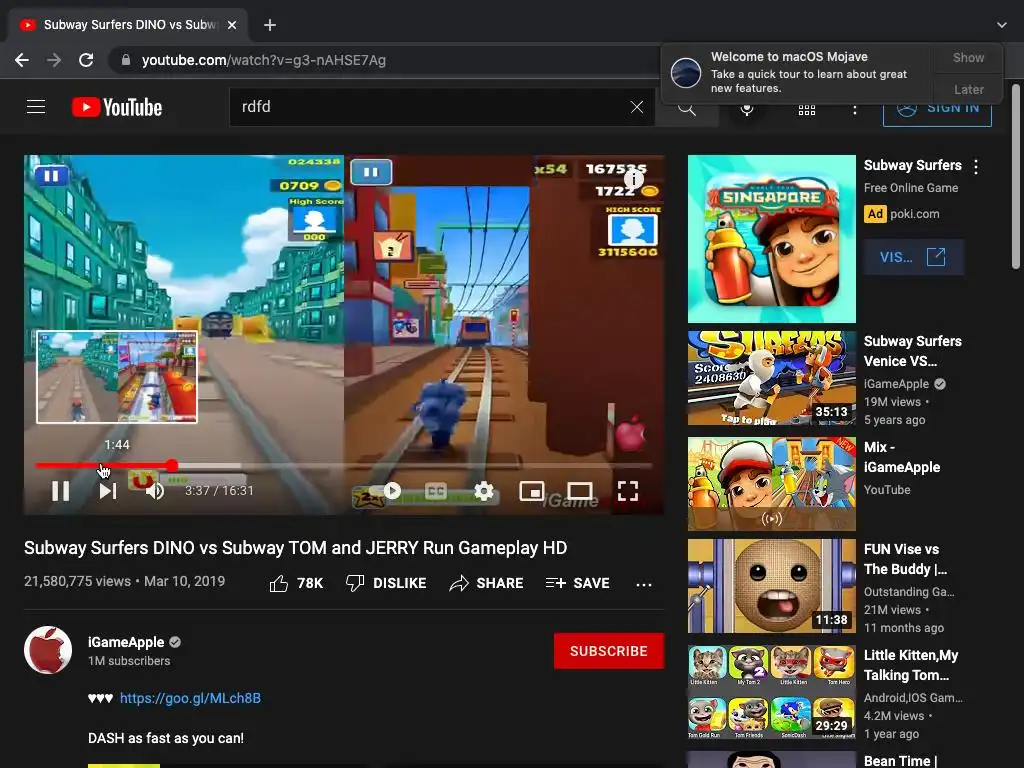Click the address bar URL

pyautogui.click(x=264, y=60)
